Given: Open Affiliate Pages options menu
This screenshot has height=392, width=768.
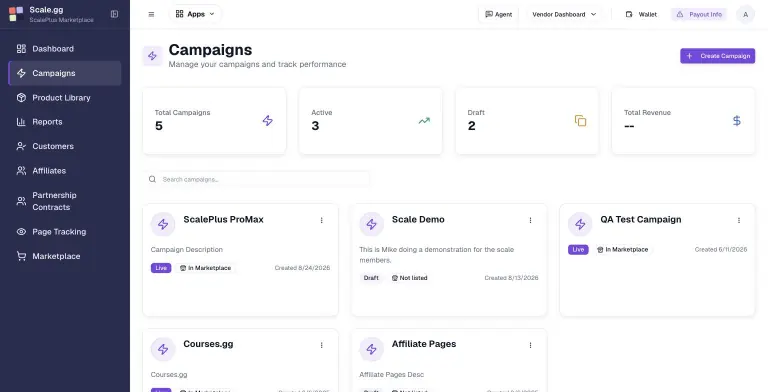Looking at the screenshot, I should tap(530, 345).
